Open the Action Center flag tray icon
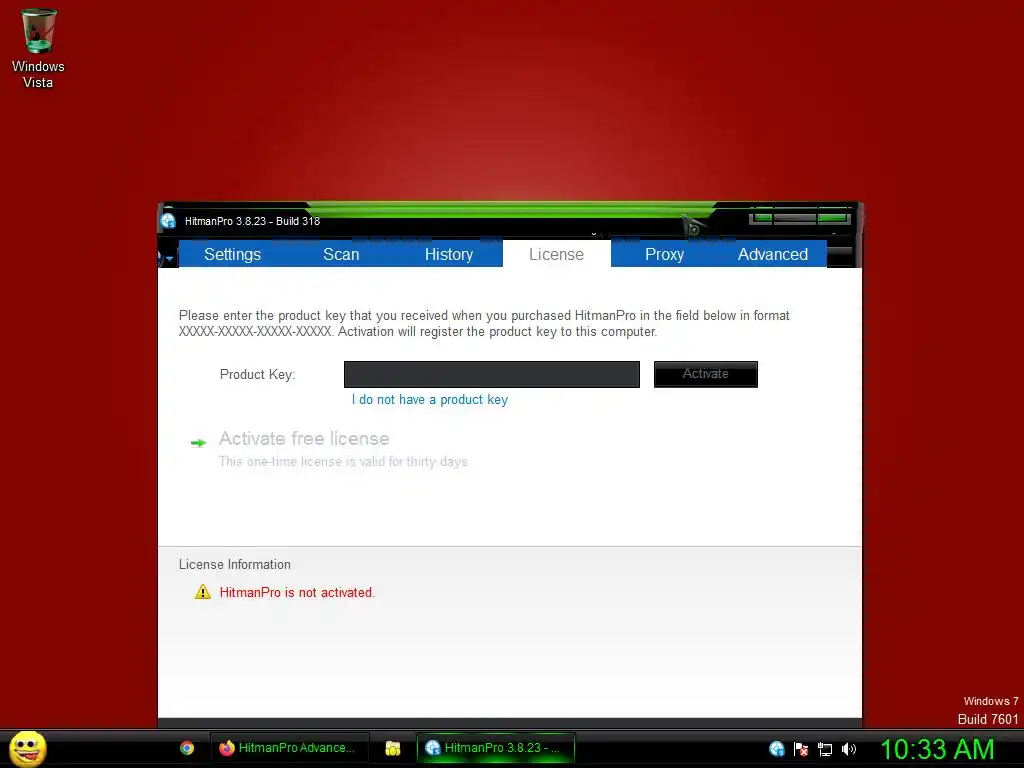 pyautogui.click(x=801, y=749)
